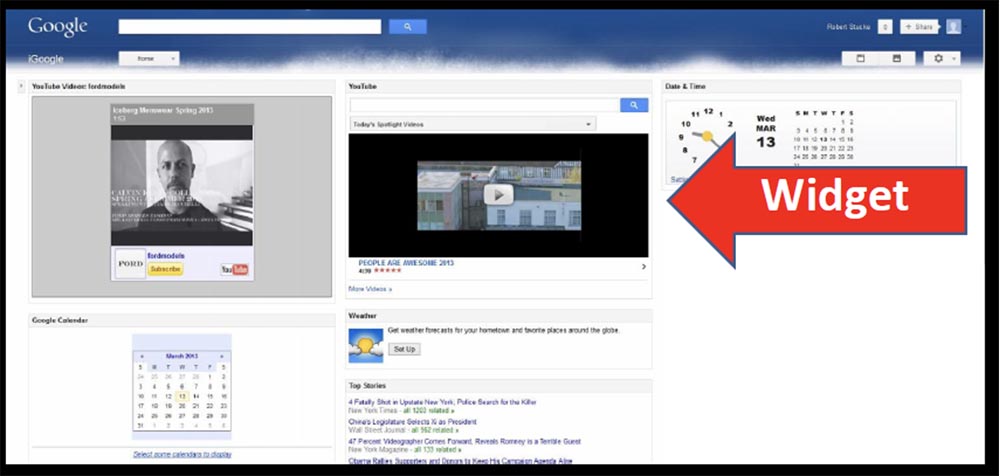Click March 2013 calendar header

point(182,356)
